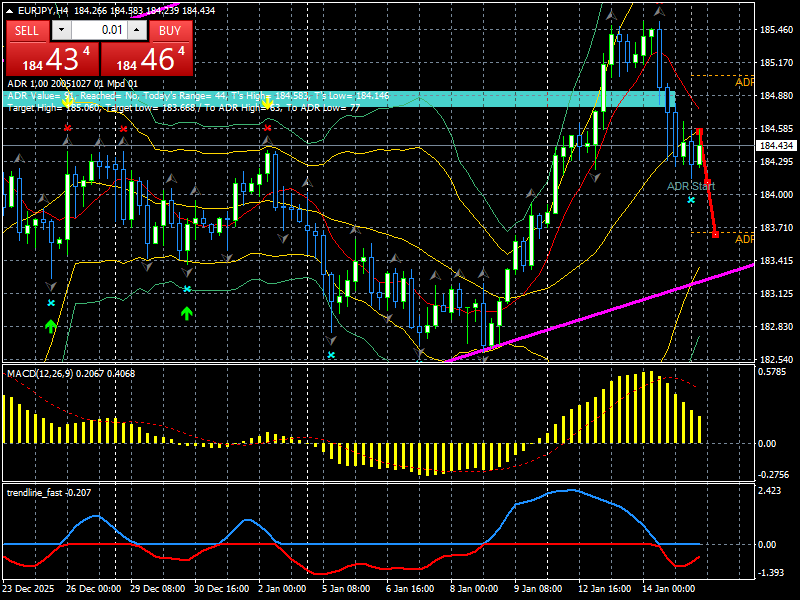Viewport: 800px width, 600px height.
Task: Select the ADR 1,00 20051027 indicator label
Action: (x=72, y=84)
